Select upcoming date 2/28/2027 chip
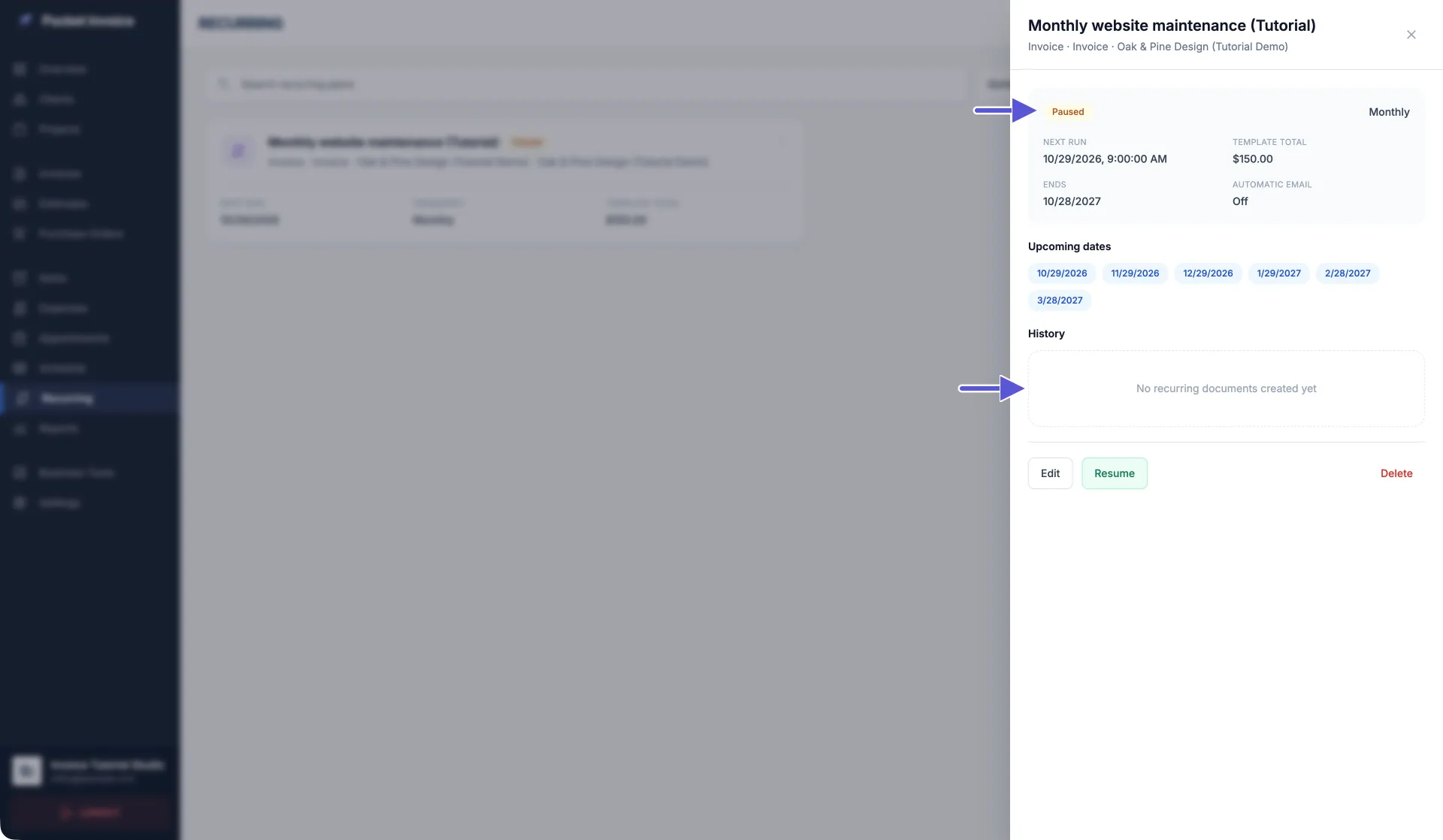This screenshot has width=1443, height=840. tap(1347, 273)
